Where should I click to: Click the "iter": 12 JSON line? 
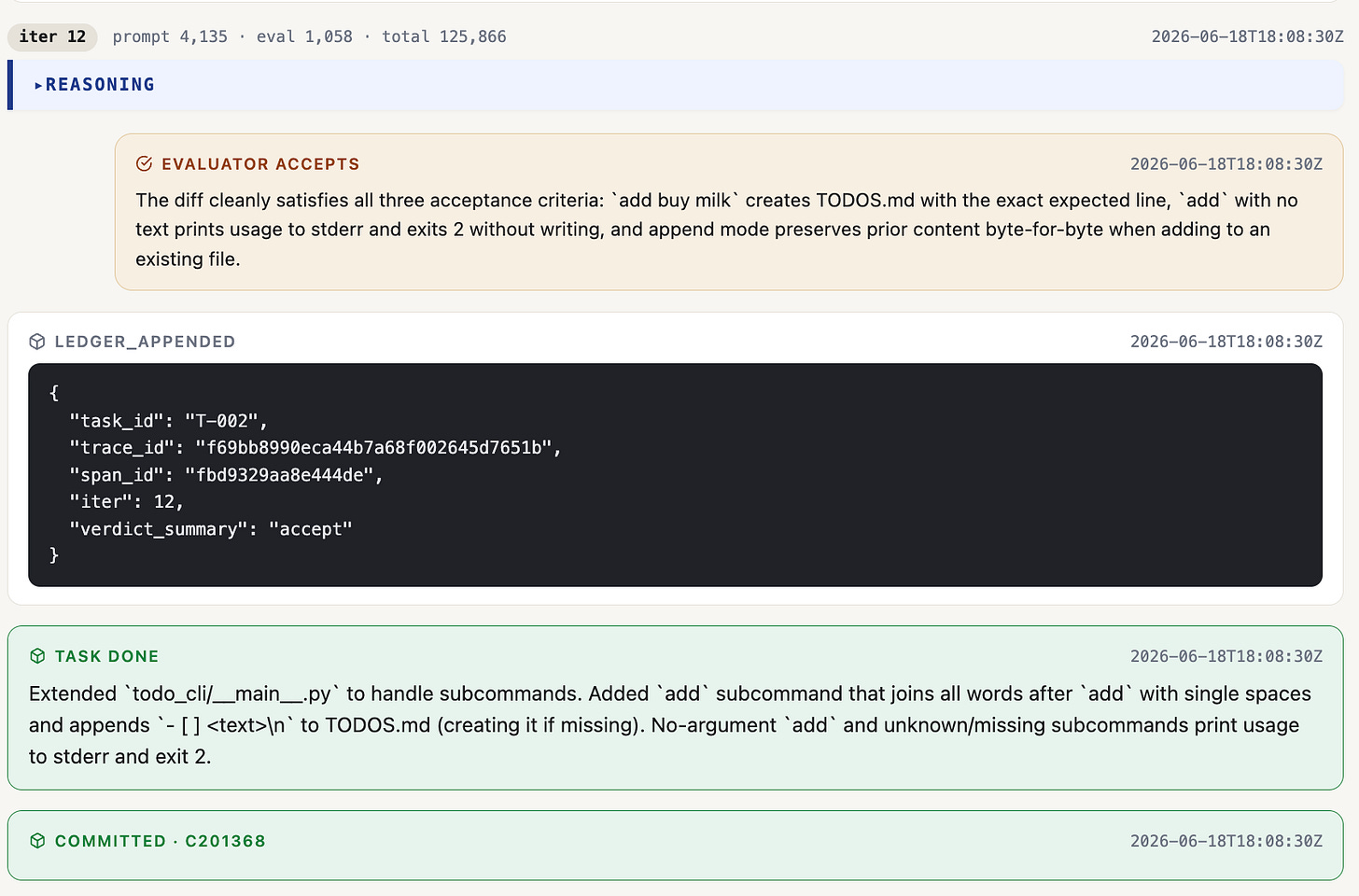126,502
